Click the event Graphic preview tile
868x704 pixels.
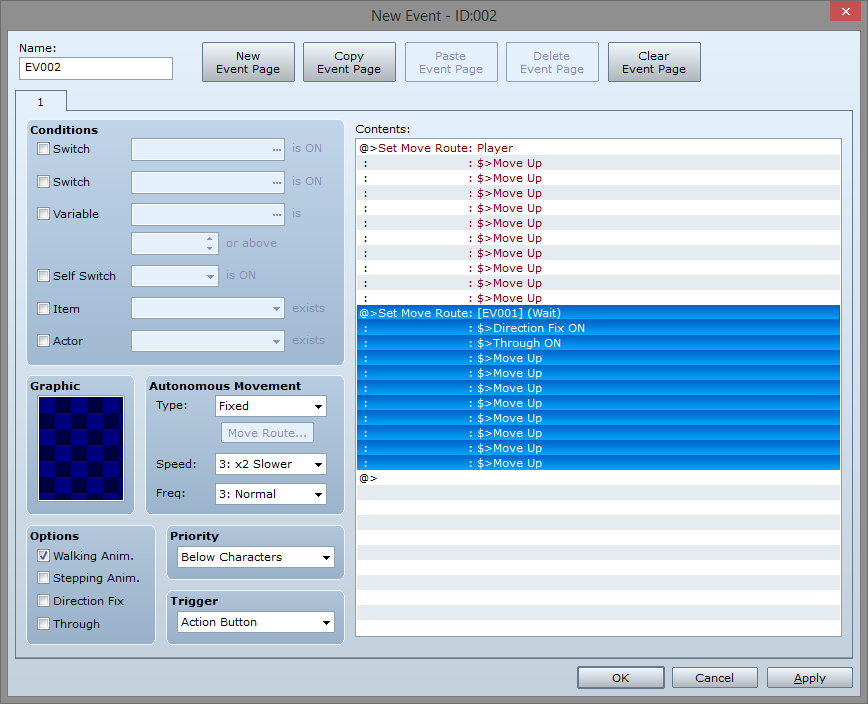click(81, 448)
